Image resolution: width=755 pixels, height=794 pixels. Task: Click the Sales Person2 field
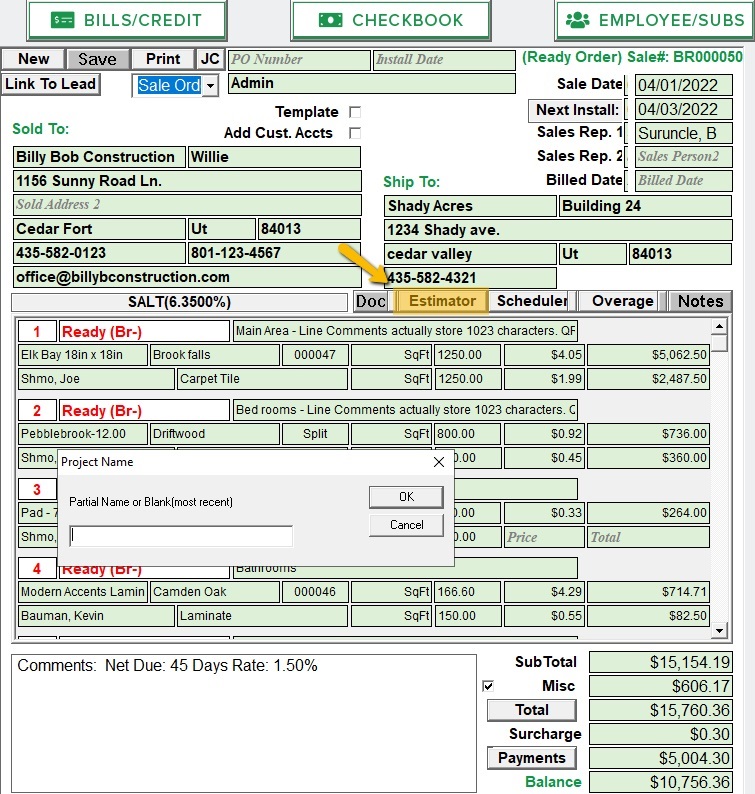[683, 156]
